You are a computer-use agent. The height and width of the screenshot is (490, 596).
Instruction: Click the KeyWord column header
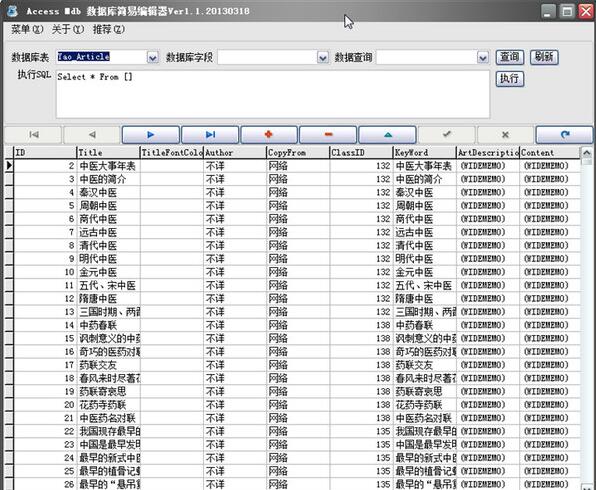point(424,152)
